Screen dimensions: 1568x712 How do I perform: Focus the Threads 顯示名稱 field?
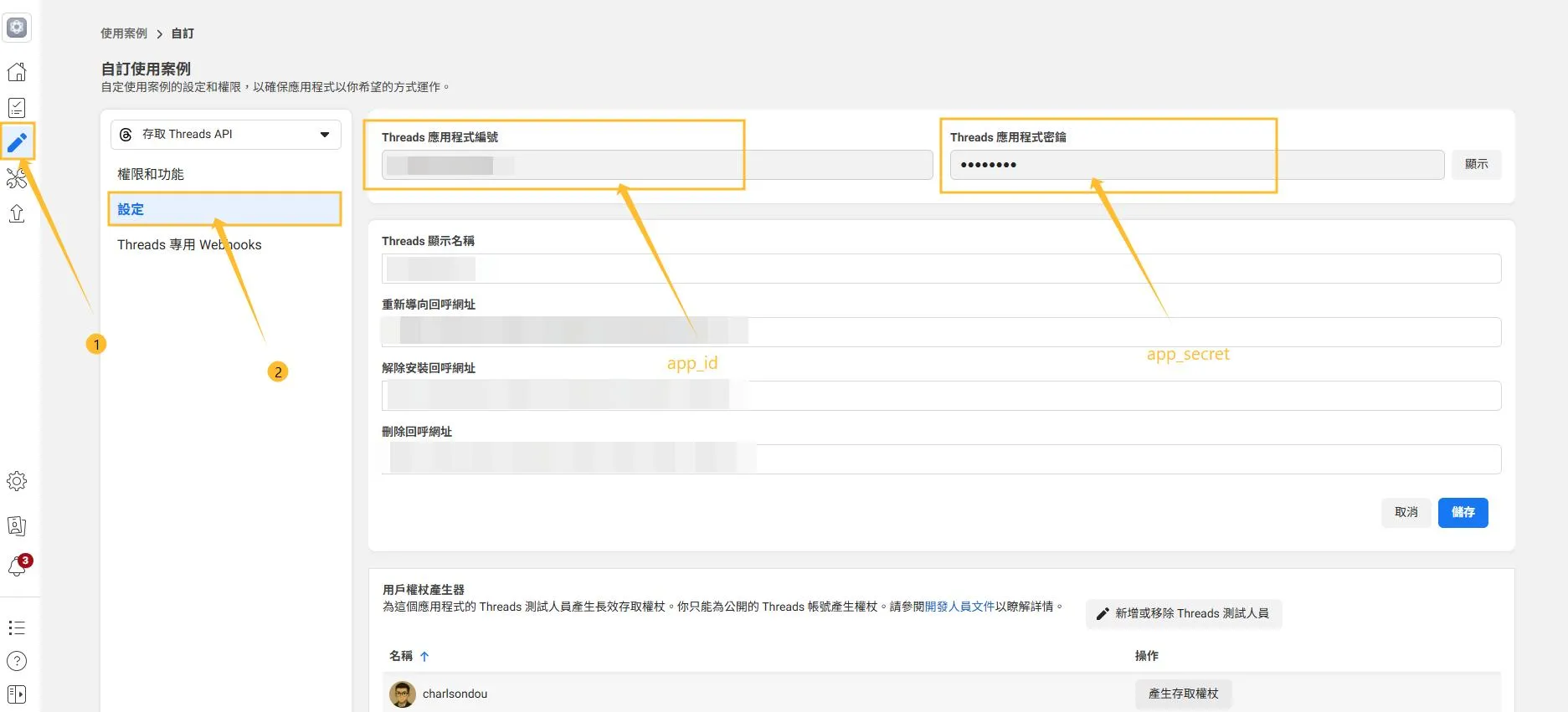941,269
